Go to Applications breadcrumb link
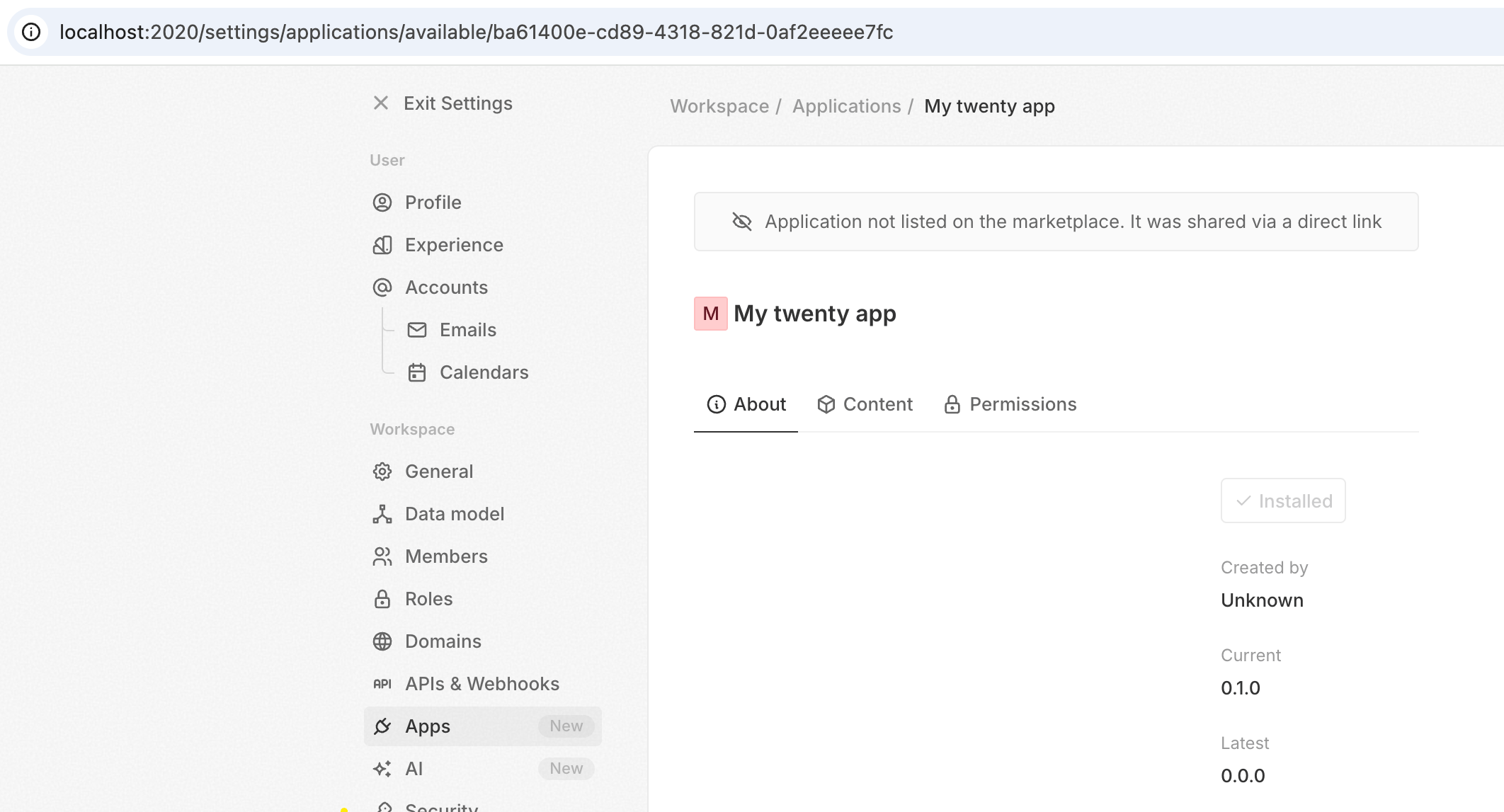This screenshot has height=812, width=1504. (847, 106)
